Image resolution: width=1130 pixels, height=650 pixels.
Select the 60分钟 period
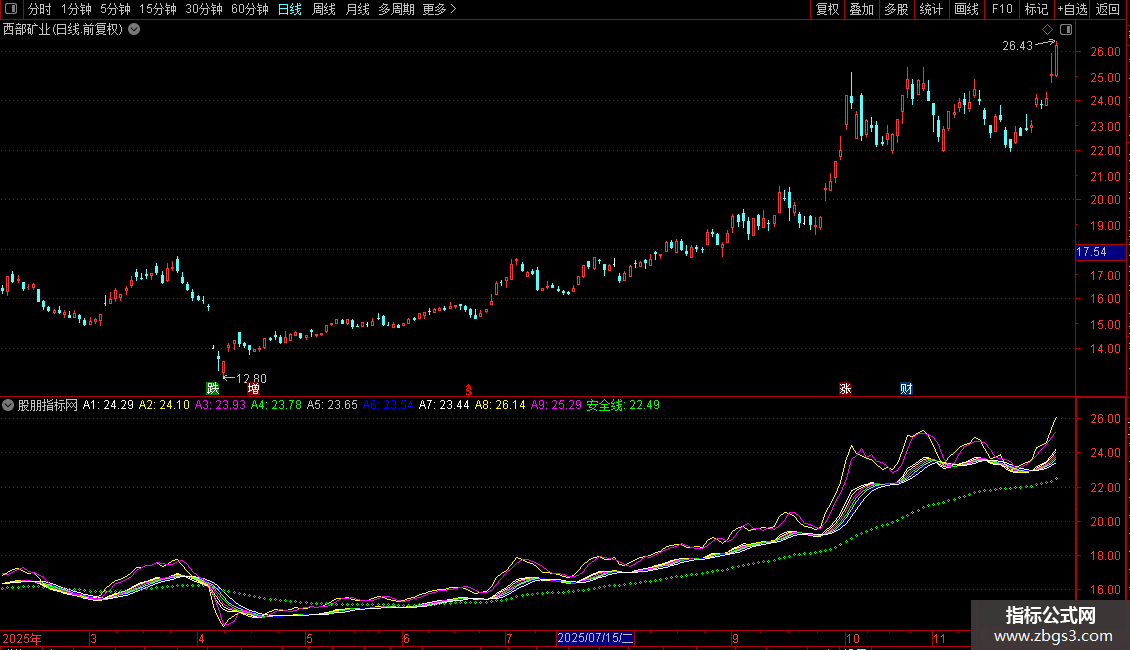(249, 9)
